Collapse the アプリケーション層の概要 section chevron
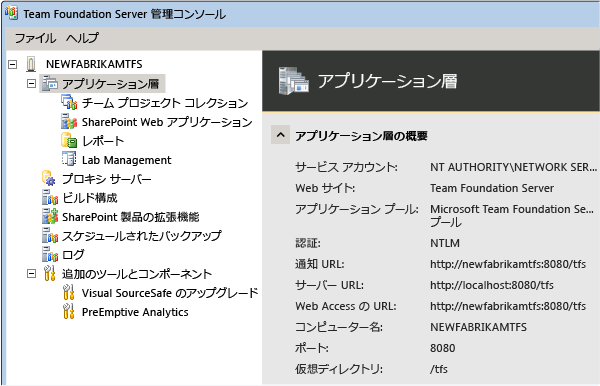Viewport: 600px width, 386px height. point(280,135)
